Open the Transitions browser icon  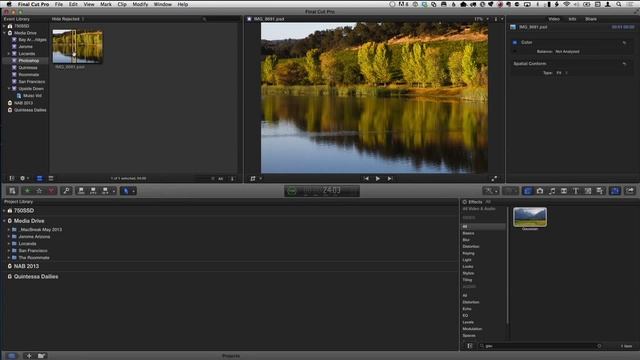point(564,191)
